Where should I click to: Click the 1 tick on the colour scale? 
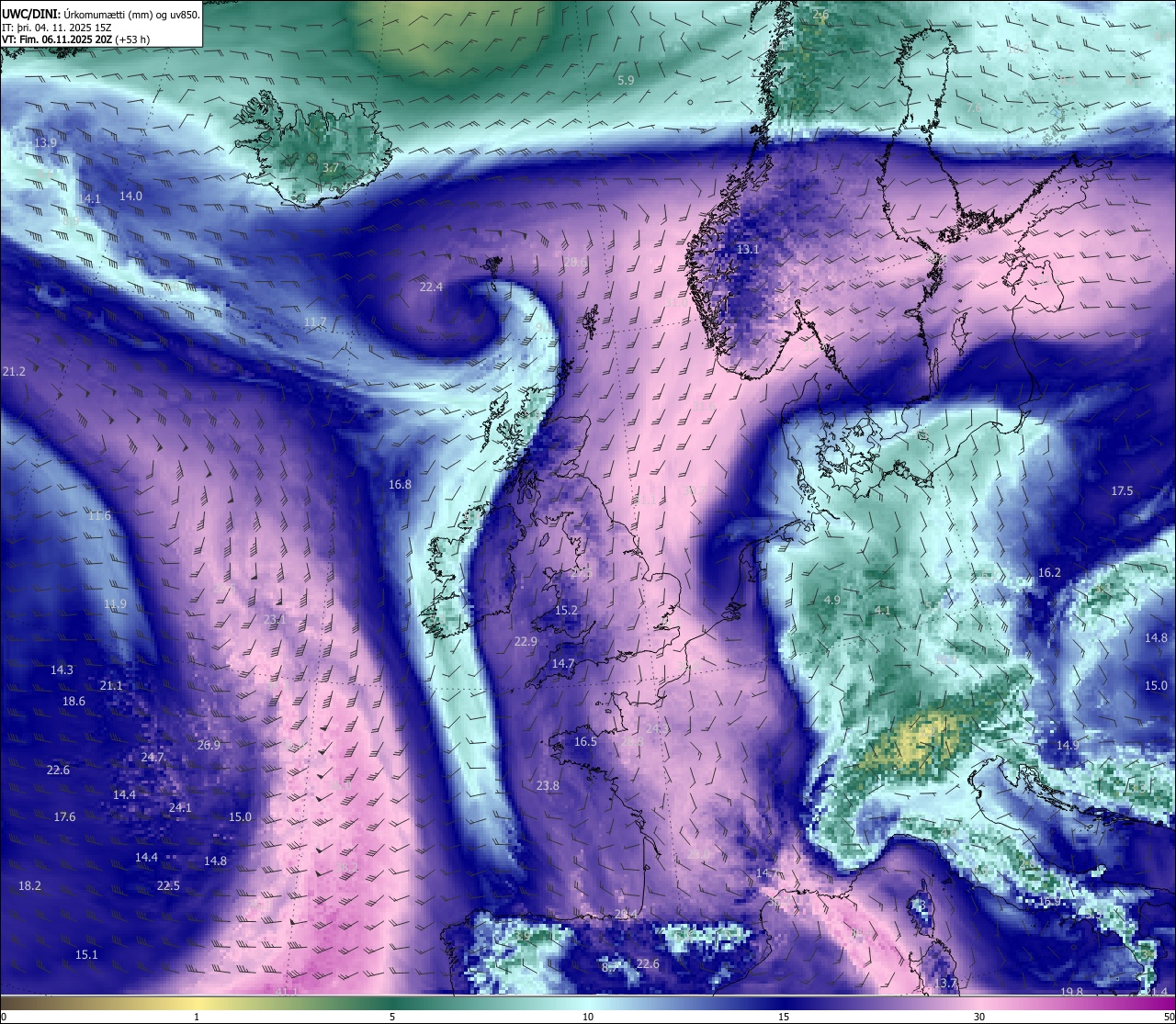click(x=197, y=1017)
